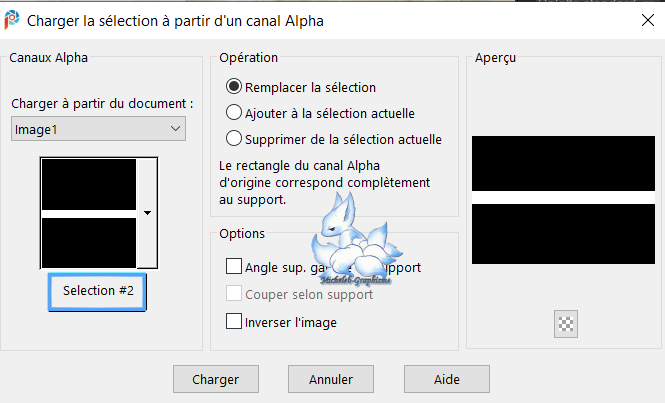Click the alpha channel thumbnail preview
665x403 pixels.
point(89,213)
